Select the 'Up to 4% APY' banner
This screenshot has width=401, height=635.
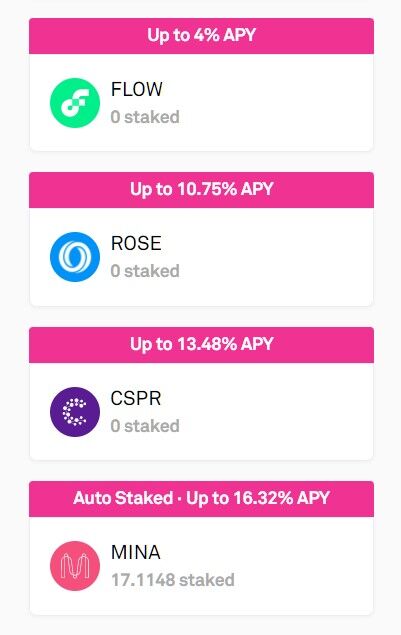click(x=201, y=36)
